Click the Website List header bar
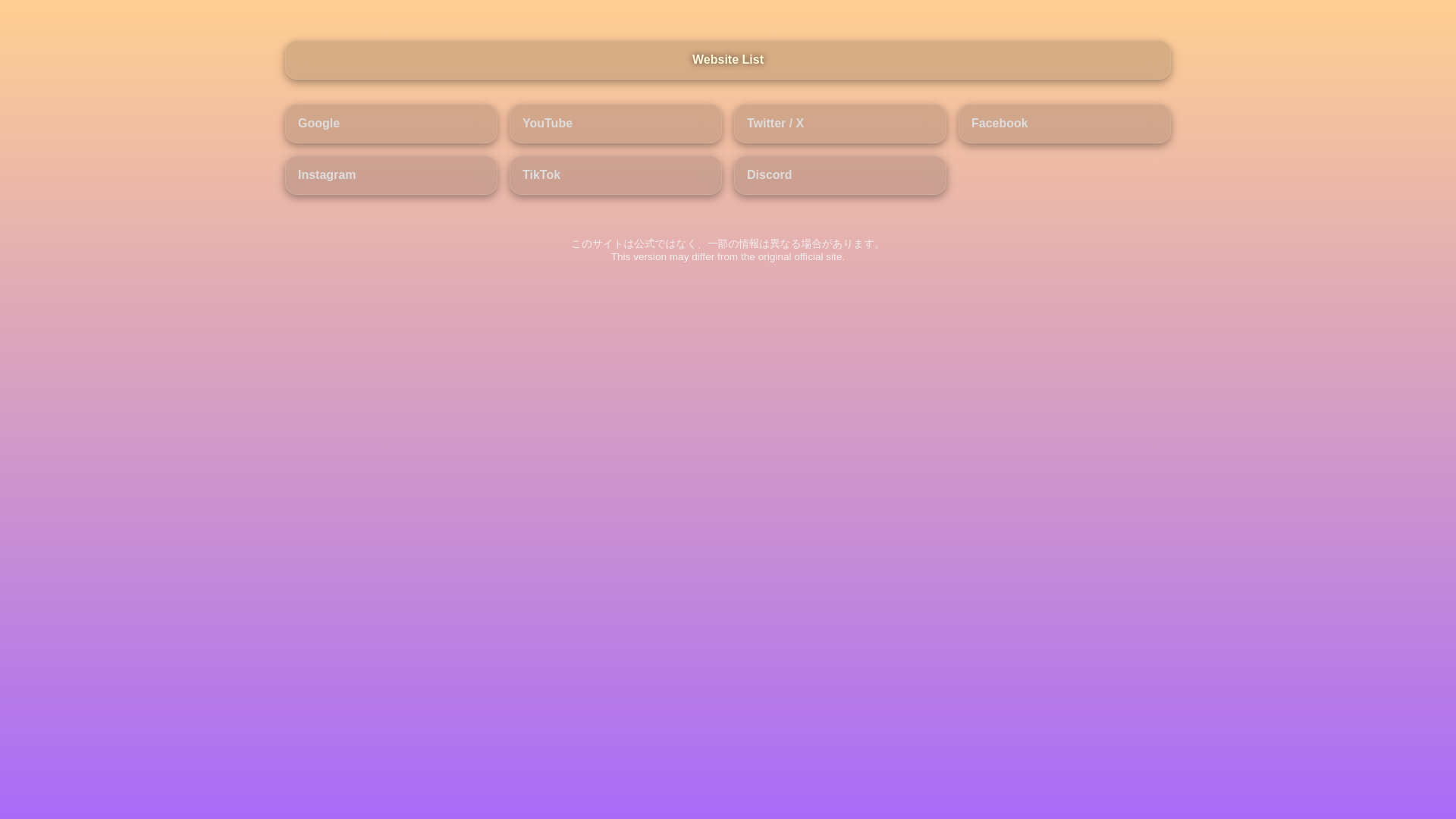1456x819 pixels. (728, 60)
